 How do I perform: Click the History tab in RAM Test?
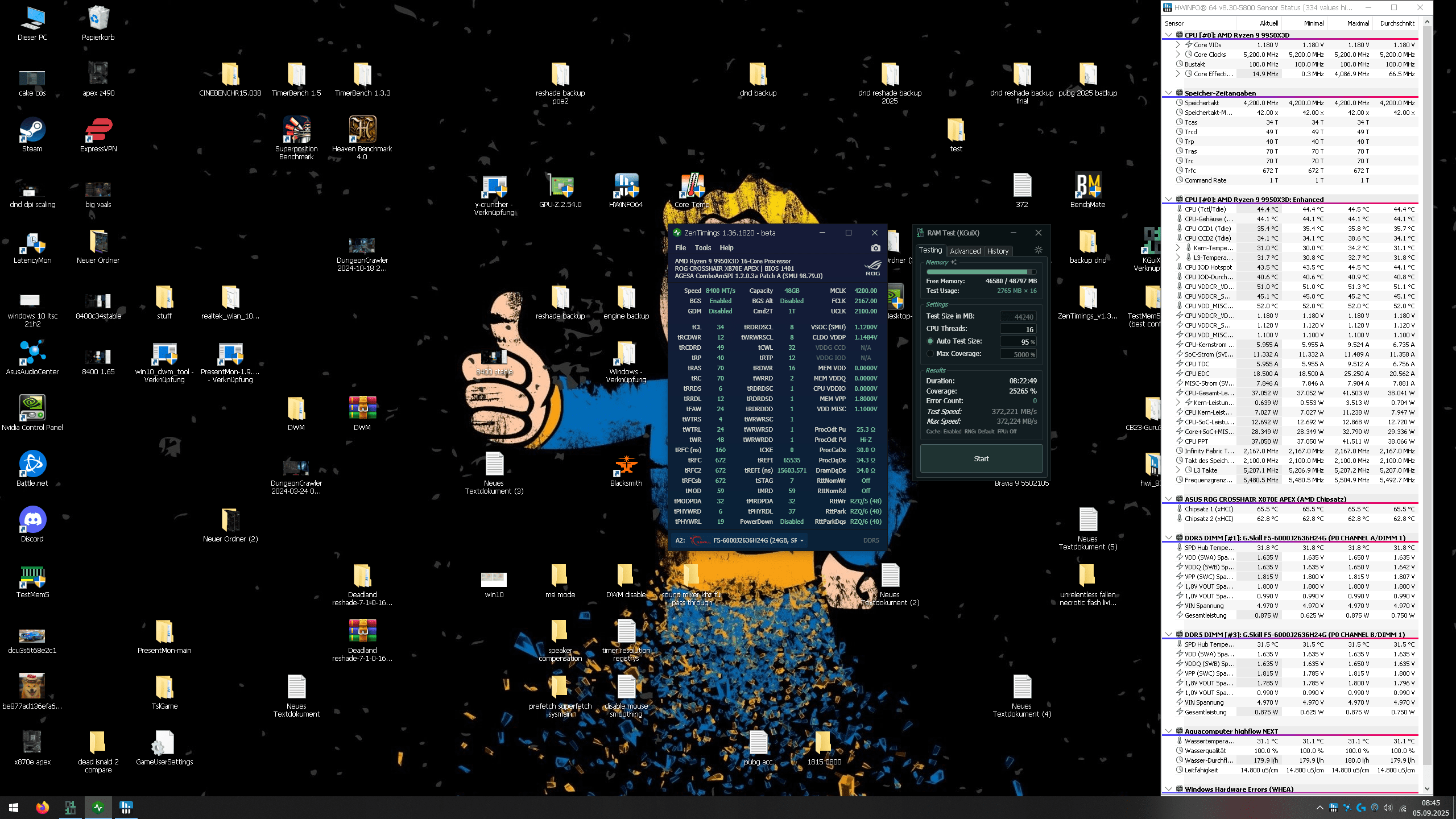[x=998, y=251]
